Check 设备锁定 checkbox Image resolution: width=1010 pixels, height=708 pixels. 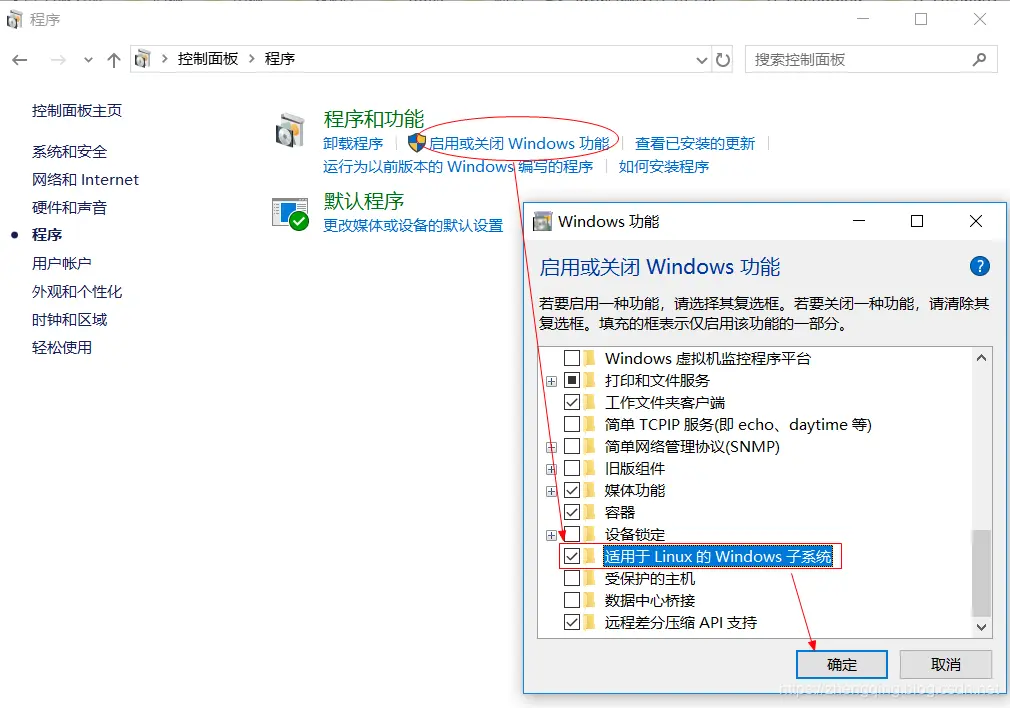[571, 534]
